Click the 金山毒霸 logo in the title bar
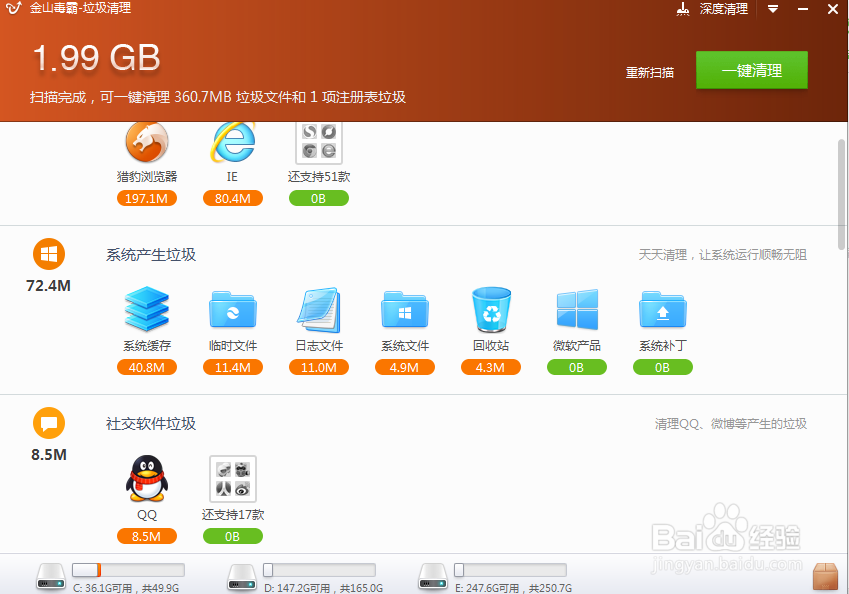Image resolution: width=849 pixels, height=594 pixels. (14, 8)
